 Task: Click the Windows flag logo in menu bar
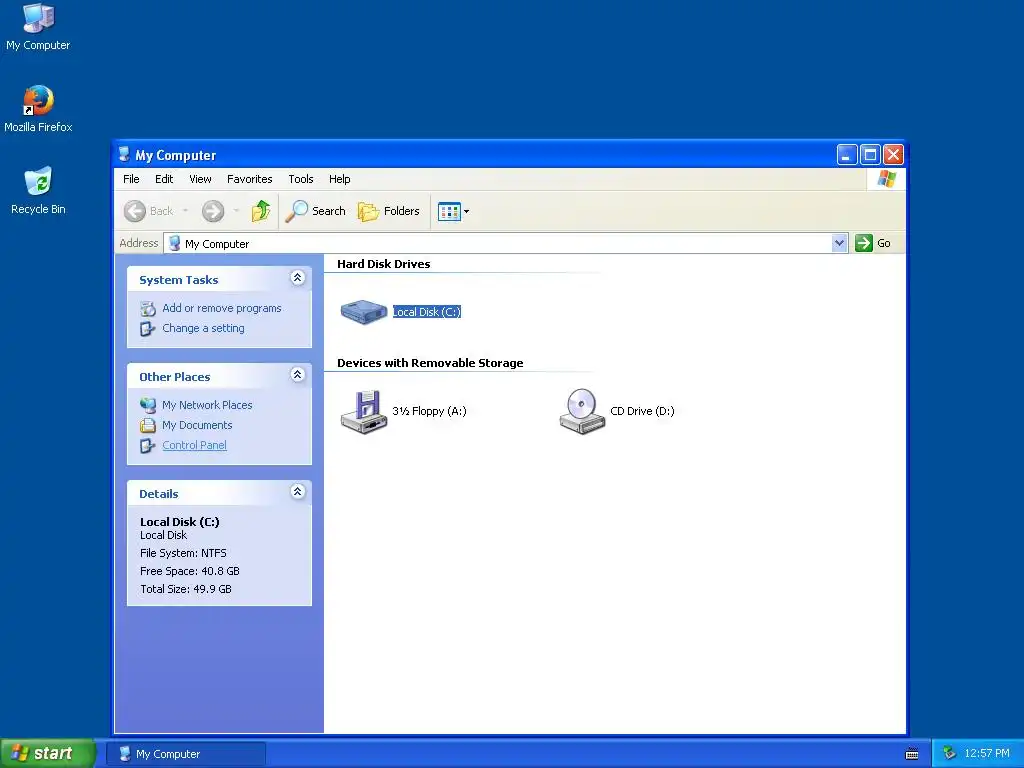coord(887,178)
